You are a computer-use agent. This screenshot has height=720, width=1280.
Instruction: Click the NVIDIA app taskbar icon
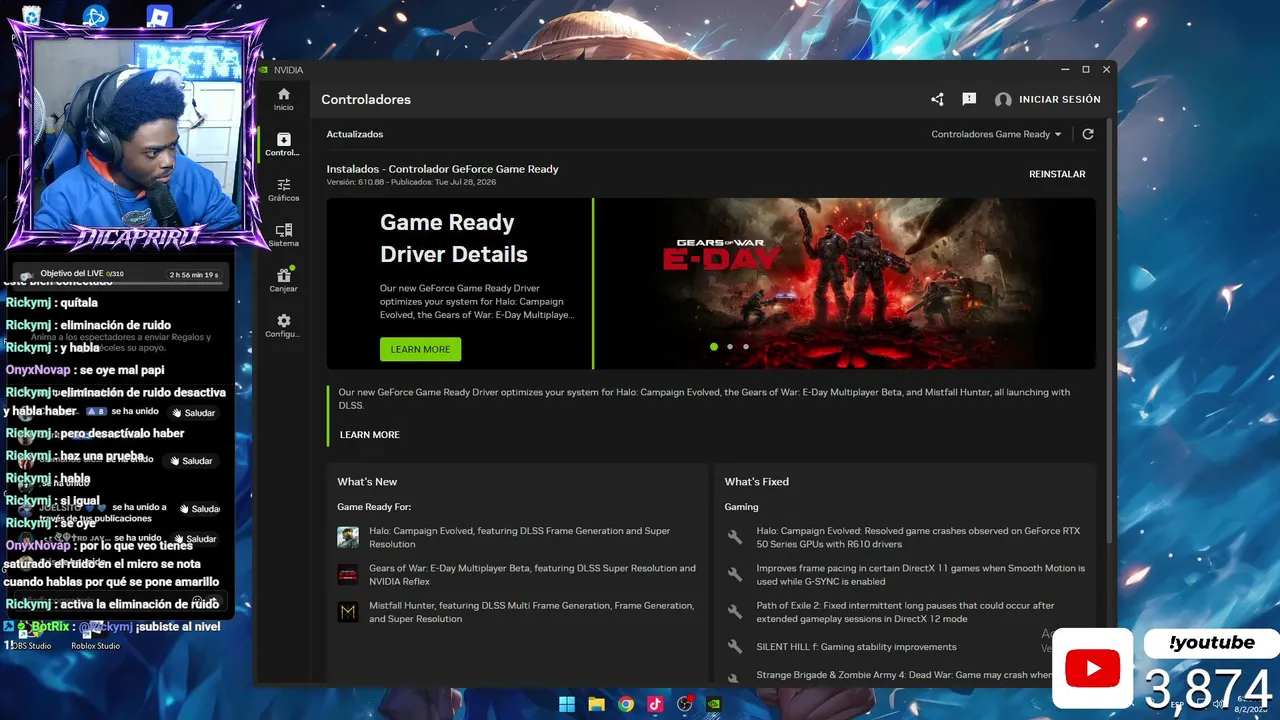714,704
